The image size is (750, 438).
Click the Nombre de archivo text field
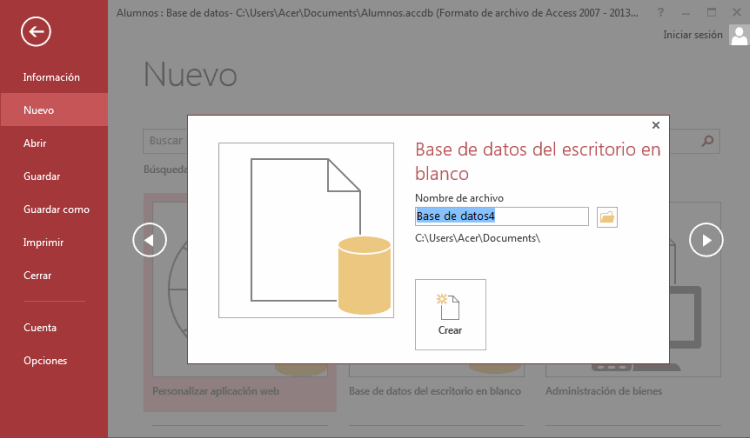[x=501, y=217]
